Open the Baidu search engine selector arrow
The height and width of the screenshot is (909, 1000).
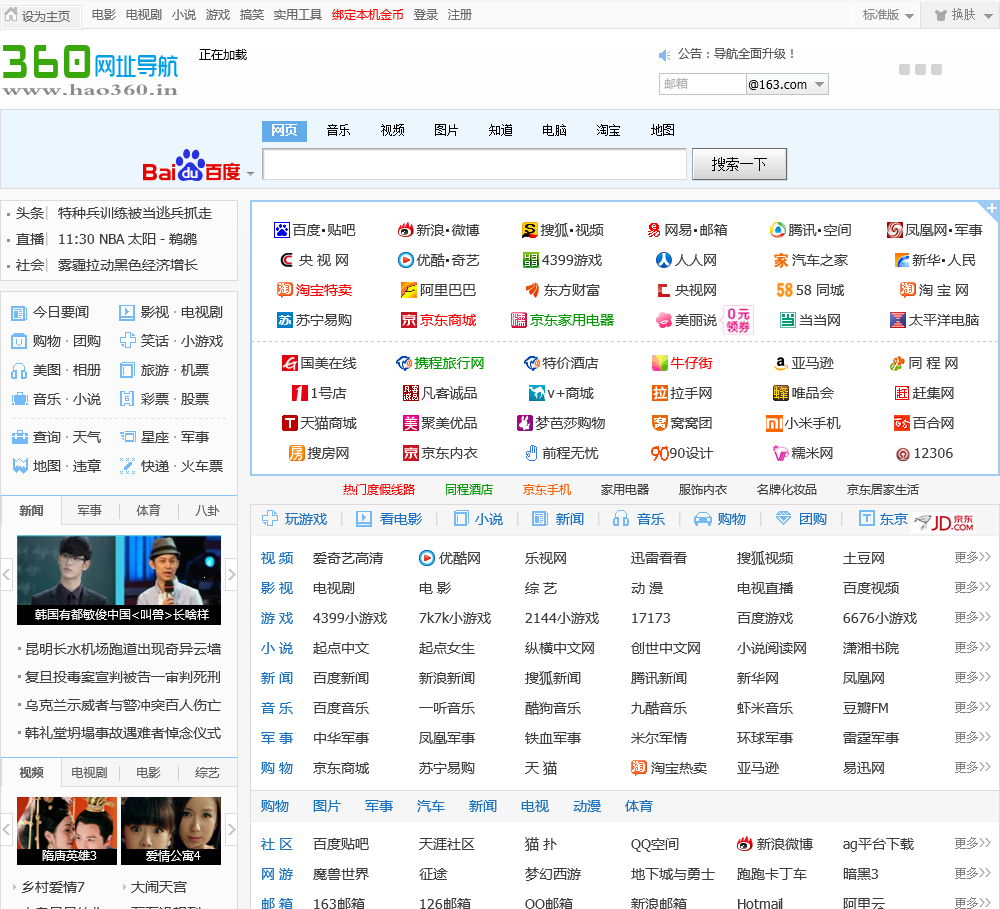click(x=250, y=174)
